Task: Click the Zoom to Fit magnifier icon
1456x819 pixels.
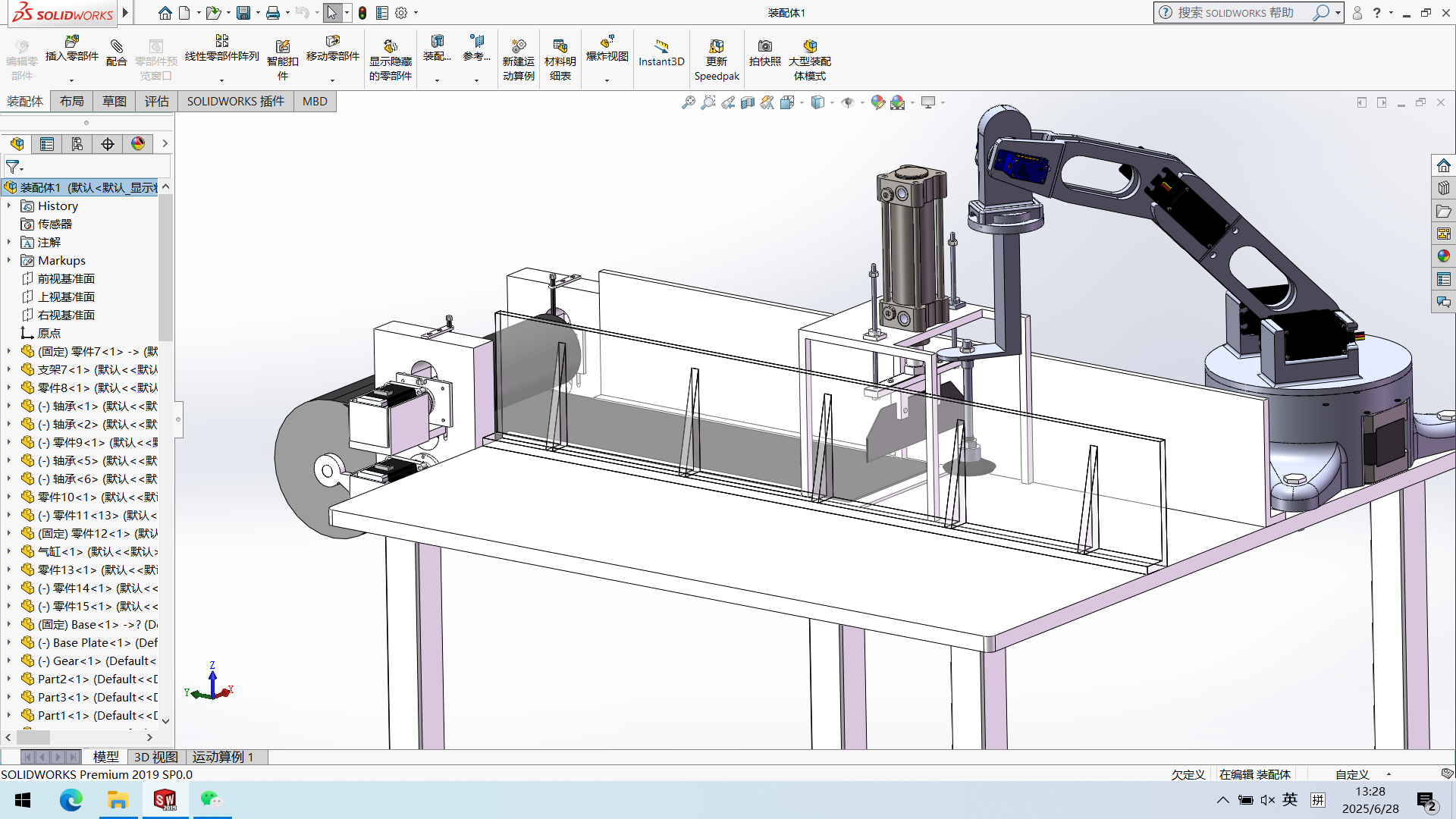Action: (688, 102)
